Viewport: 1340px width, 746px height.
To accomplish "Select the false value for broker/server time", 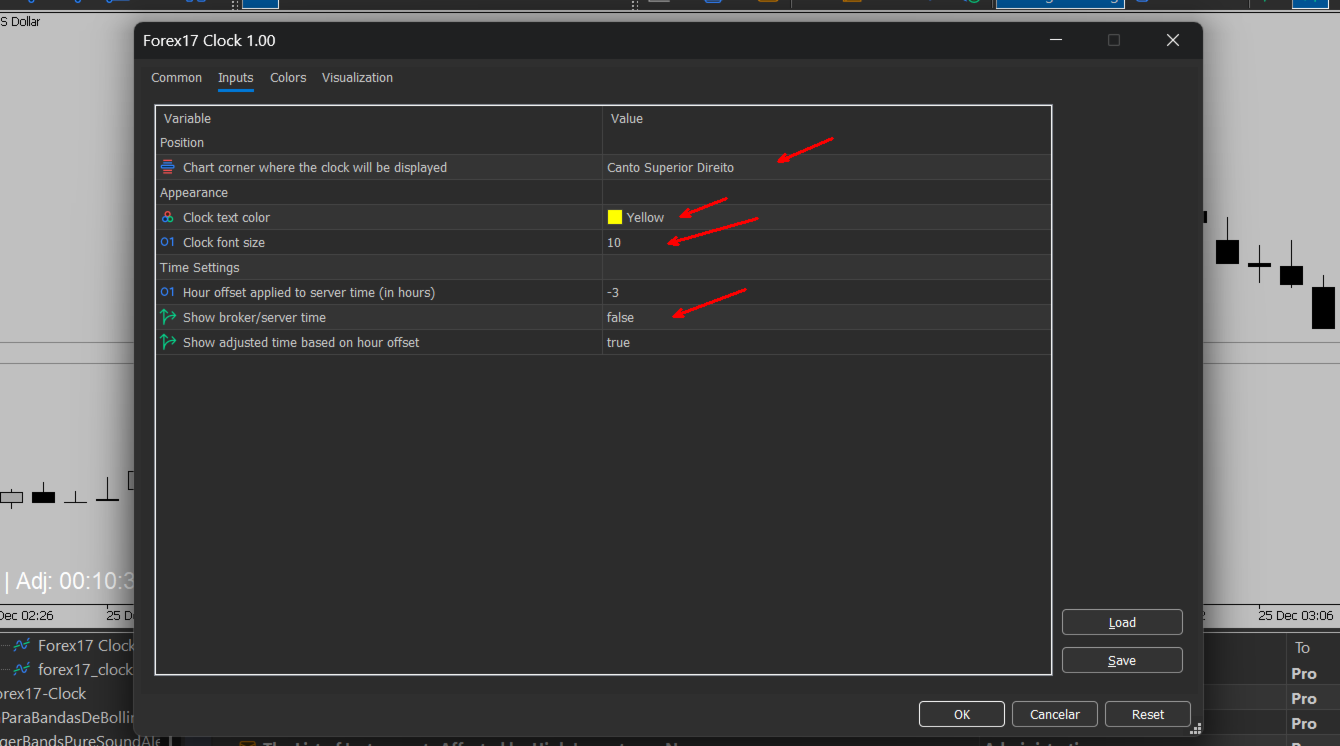I will 620,317.
